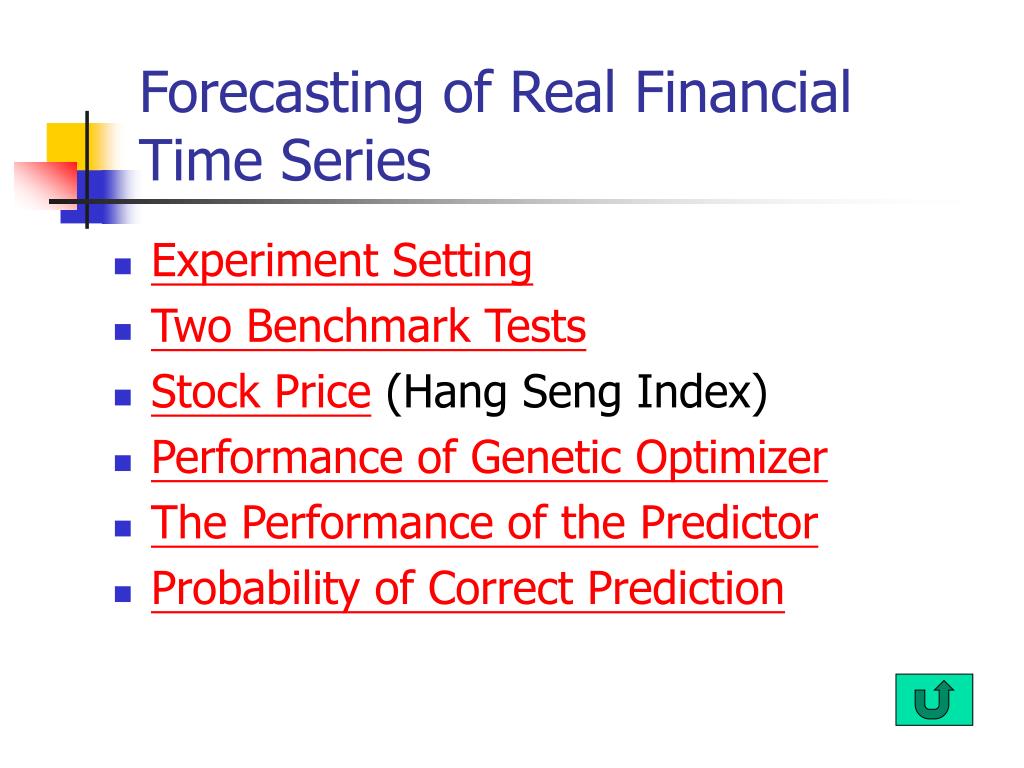Click the bullet beside Experiment Setting
Image resolution: width=1024 pixels, height=768 pixels.
(x=123, y=266)
